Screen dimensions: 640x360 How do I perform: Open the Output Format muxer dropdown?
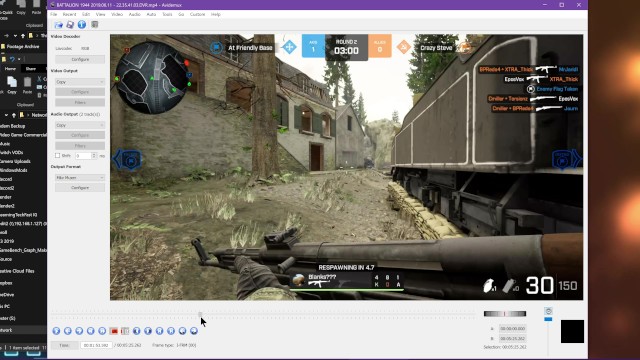click(80, 178)
